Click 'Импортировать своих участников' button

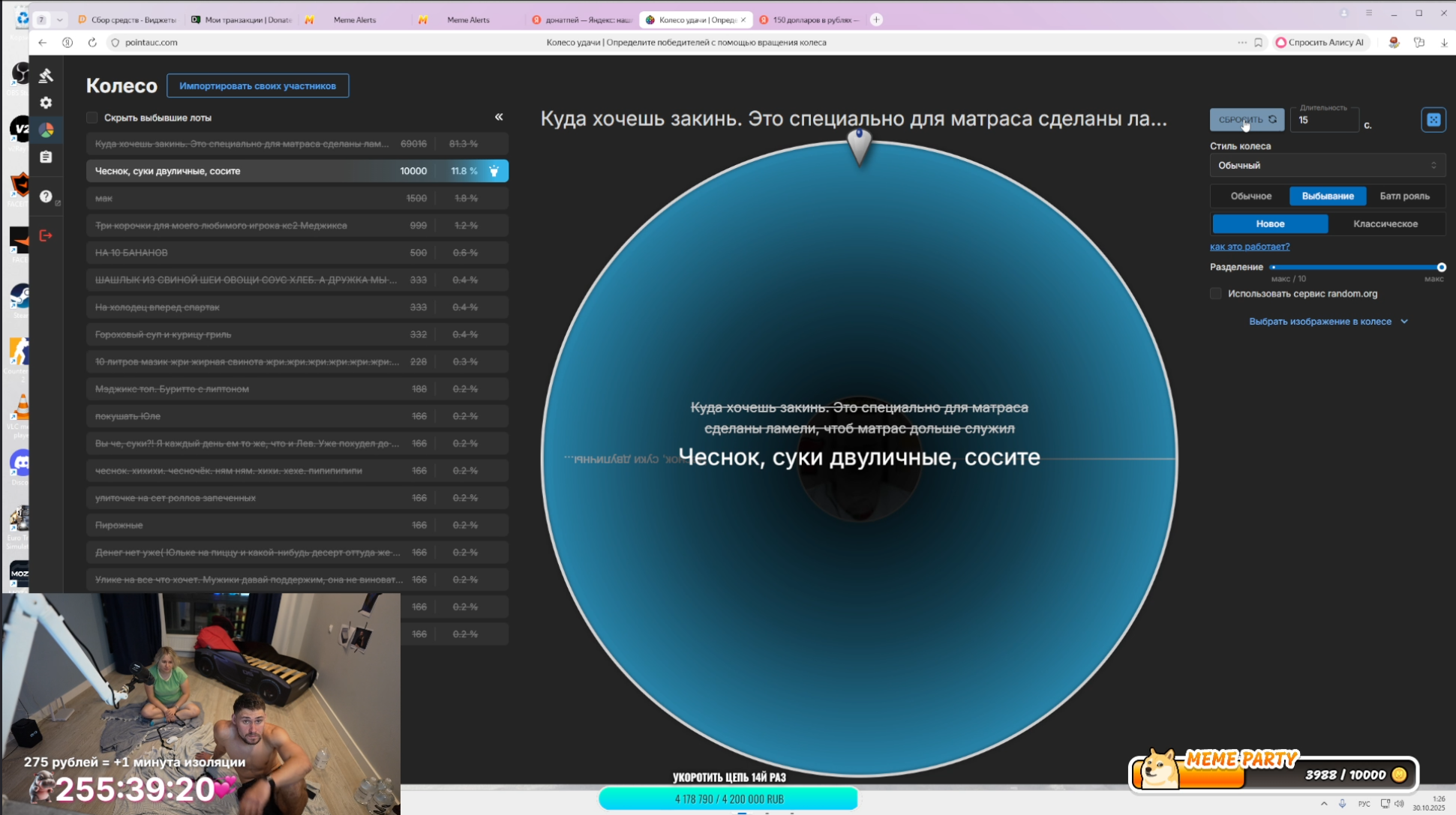(257, 85)
